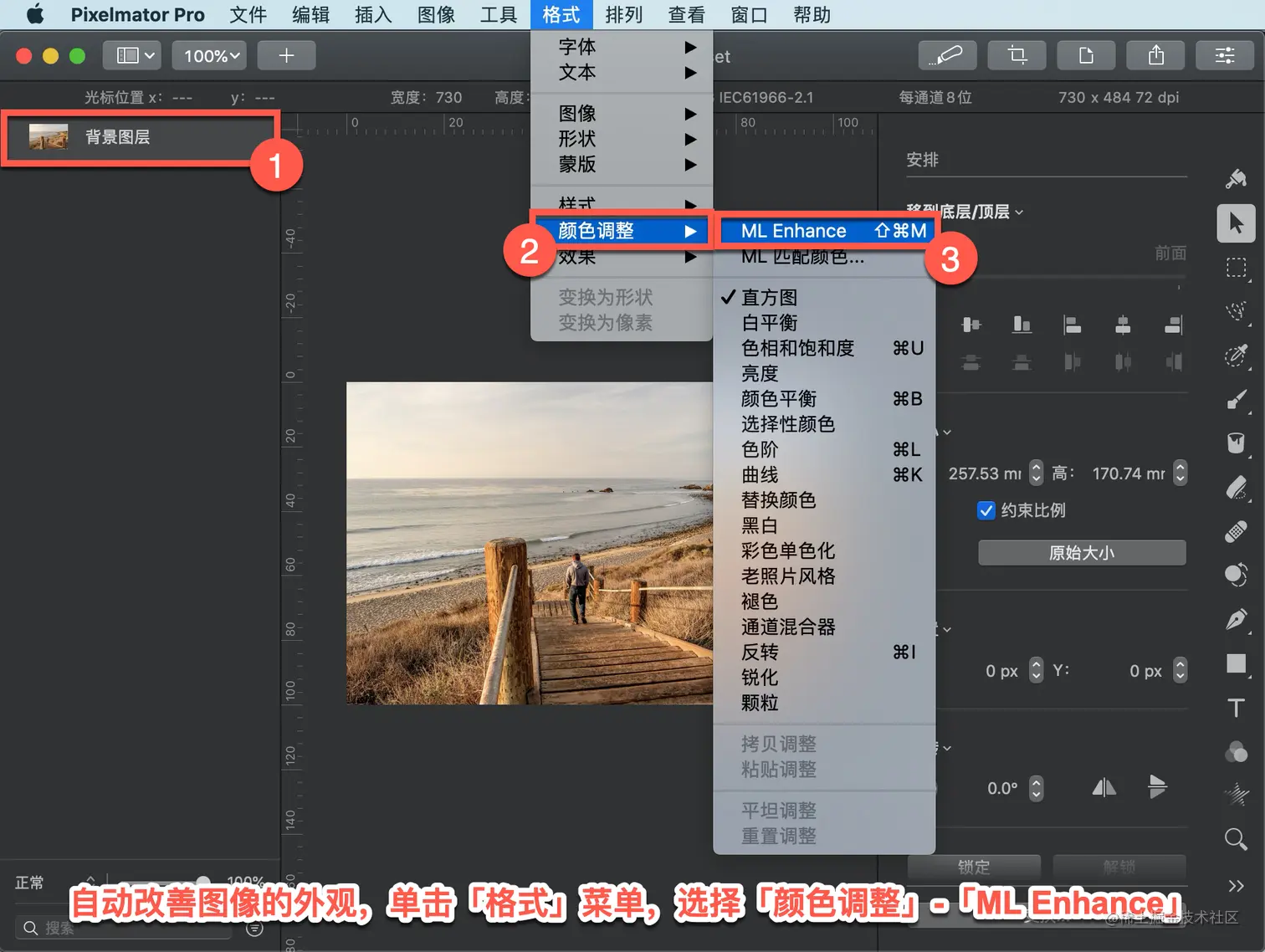
Task: Choose 通道混合器 adjustment
Action: (x=823, y=627)
